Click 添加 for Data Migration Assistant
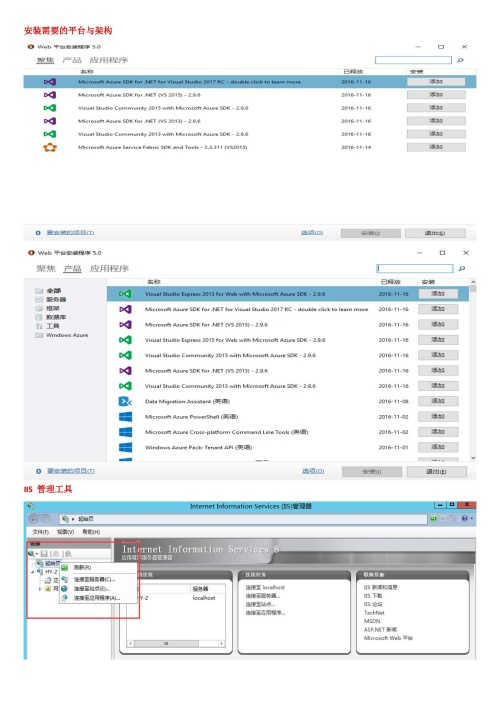The image size is (500, 707). tap(438, 401)
